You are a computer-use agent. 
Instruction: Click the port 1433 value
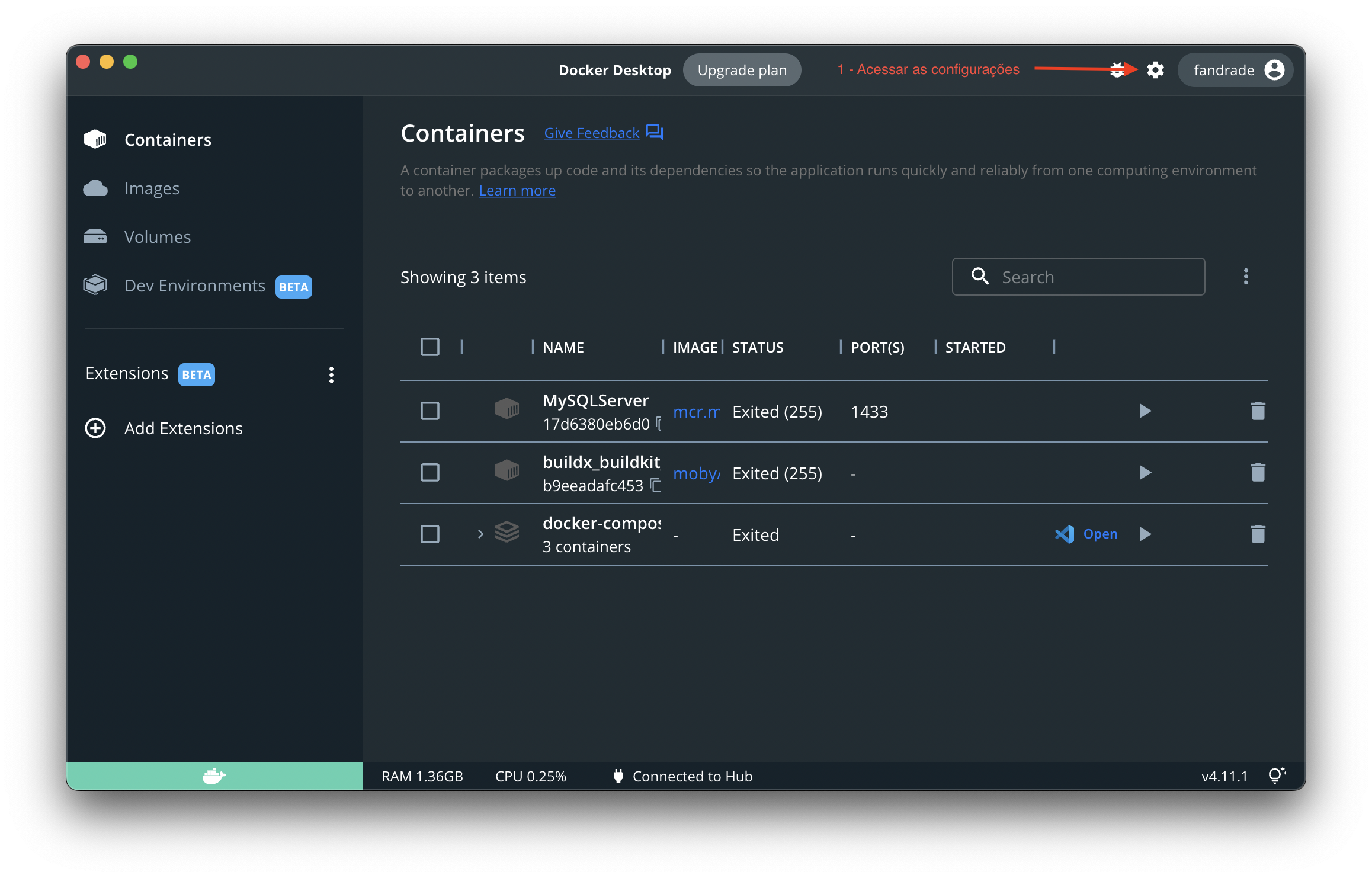click(x=869, y=411)
